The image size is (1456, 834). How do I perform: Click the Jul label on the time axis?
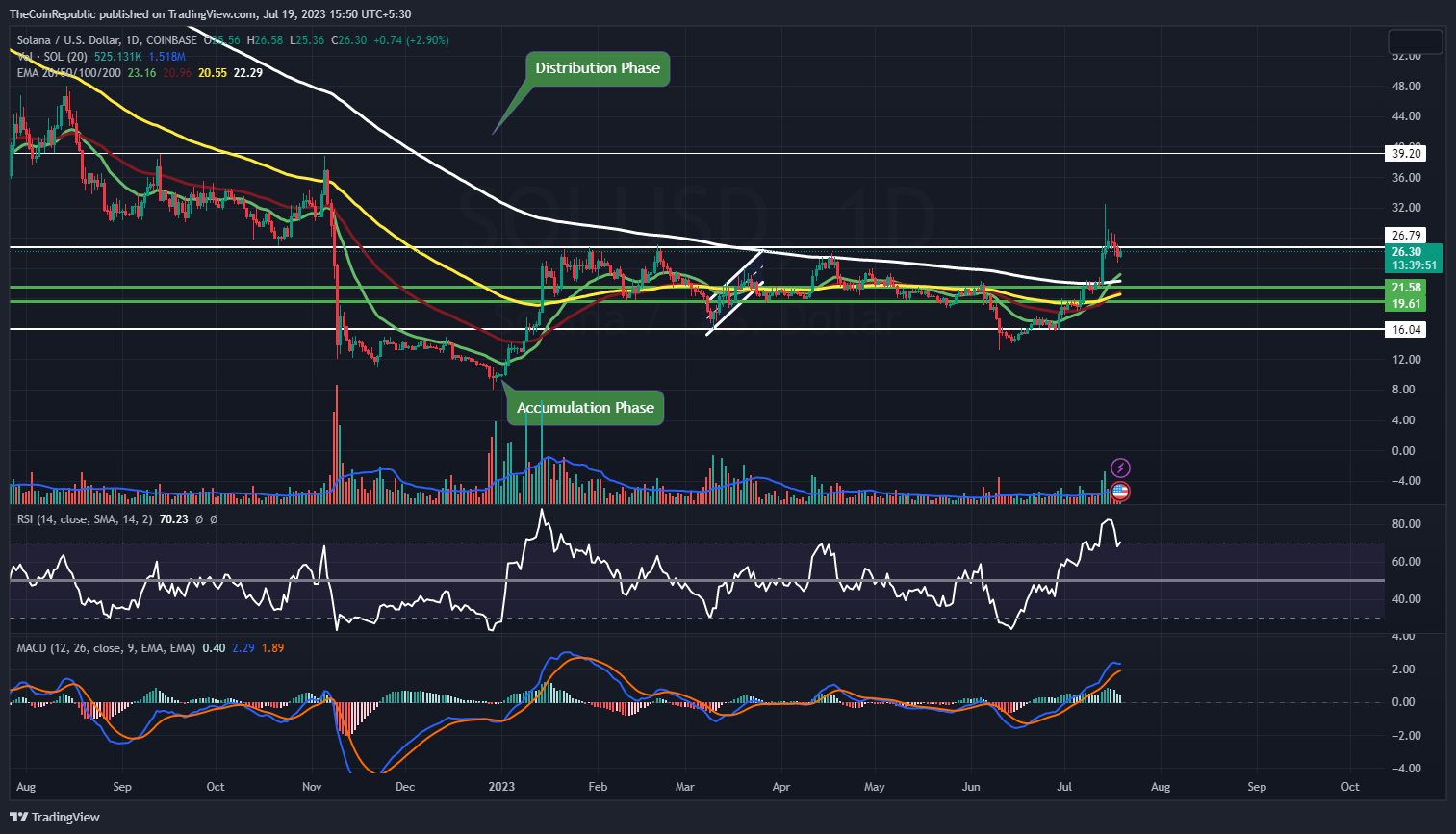click(1065, 787)
